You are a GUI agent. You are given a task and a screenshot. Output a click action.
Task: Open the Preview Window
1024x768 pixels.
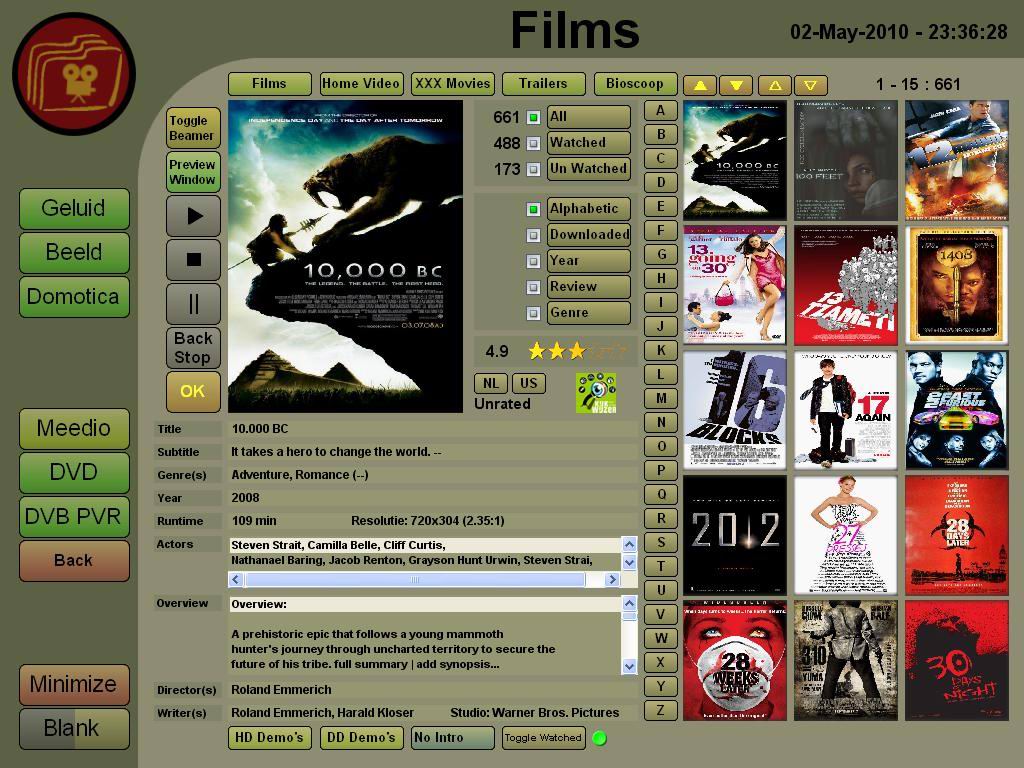pyautogui.click(x=193, y=172)
